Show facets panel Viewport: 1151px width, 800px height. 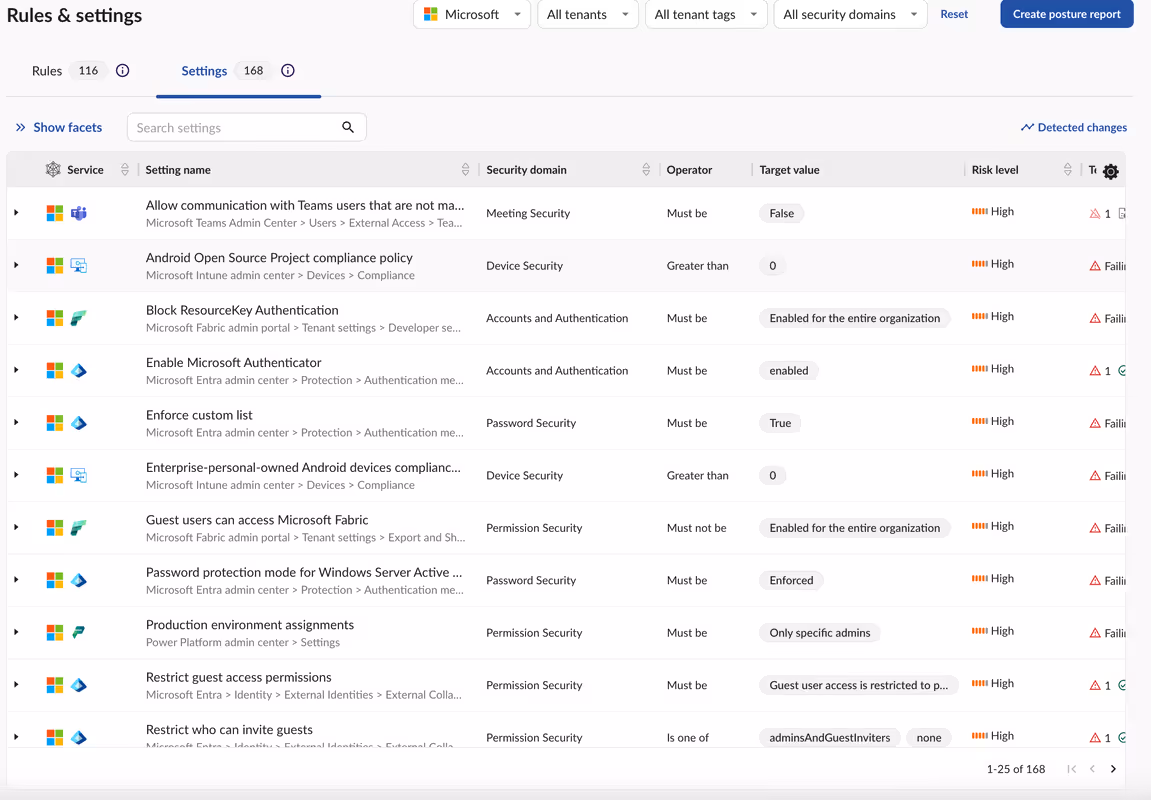pos(59,127)
